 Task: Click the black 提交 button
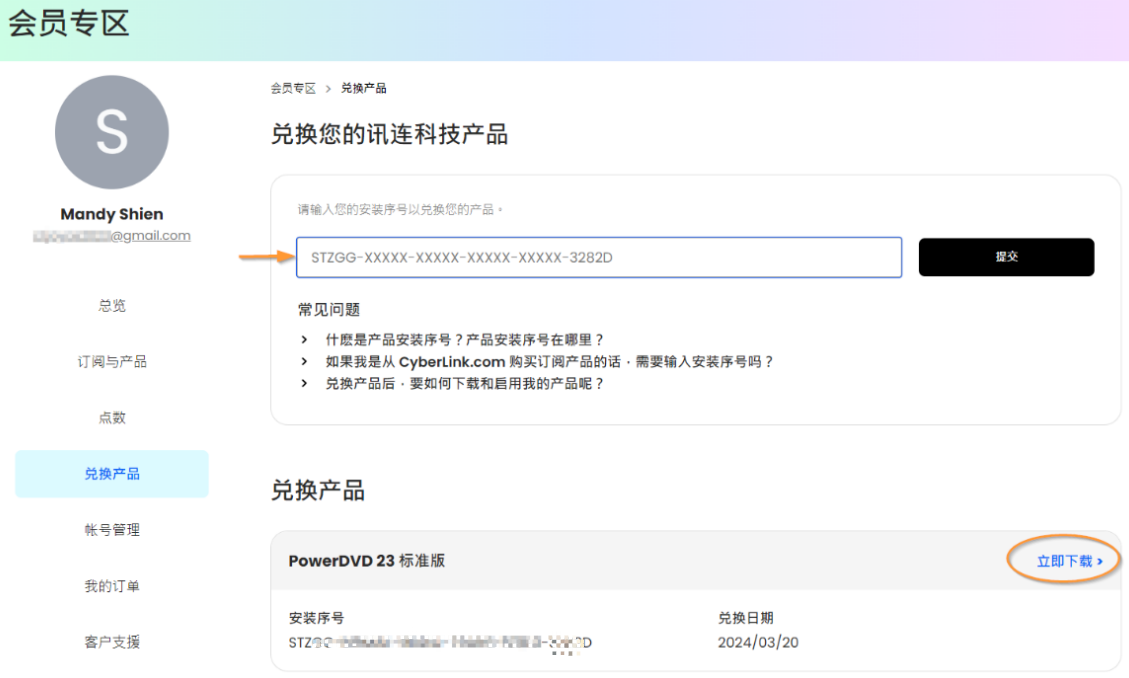[1007, 257]
